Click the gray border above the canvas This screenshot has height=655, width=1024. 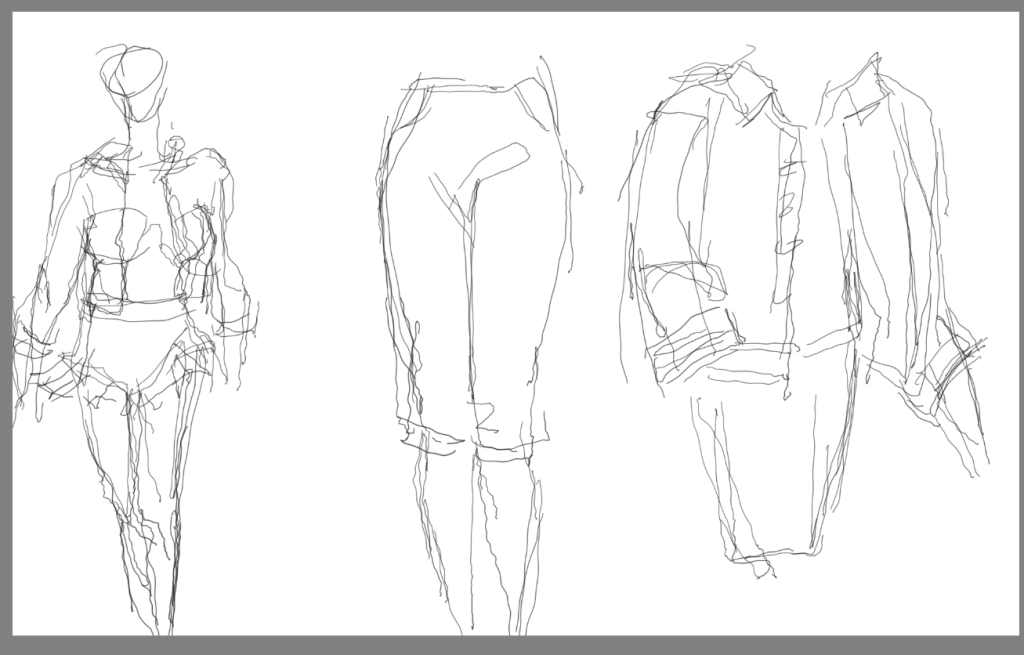pyautogui.click(x=512, y=5)
